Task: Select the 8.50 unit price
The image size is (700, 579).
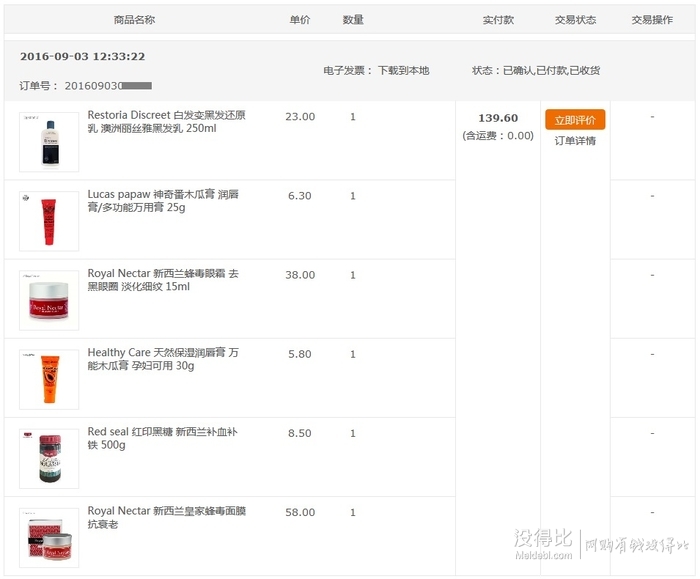Action: 300,433
